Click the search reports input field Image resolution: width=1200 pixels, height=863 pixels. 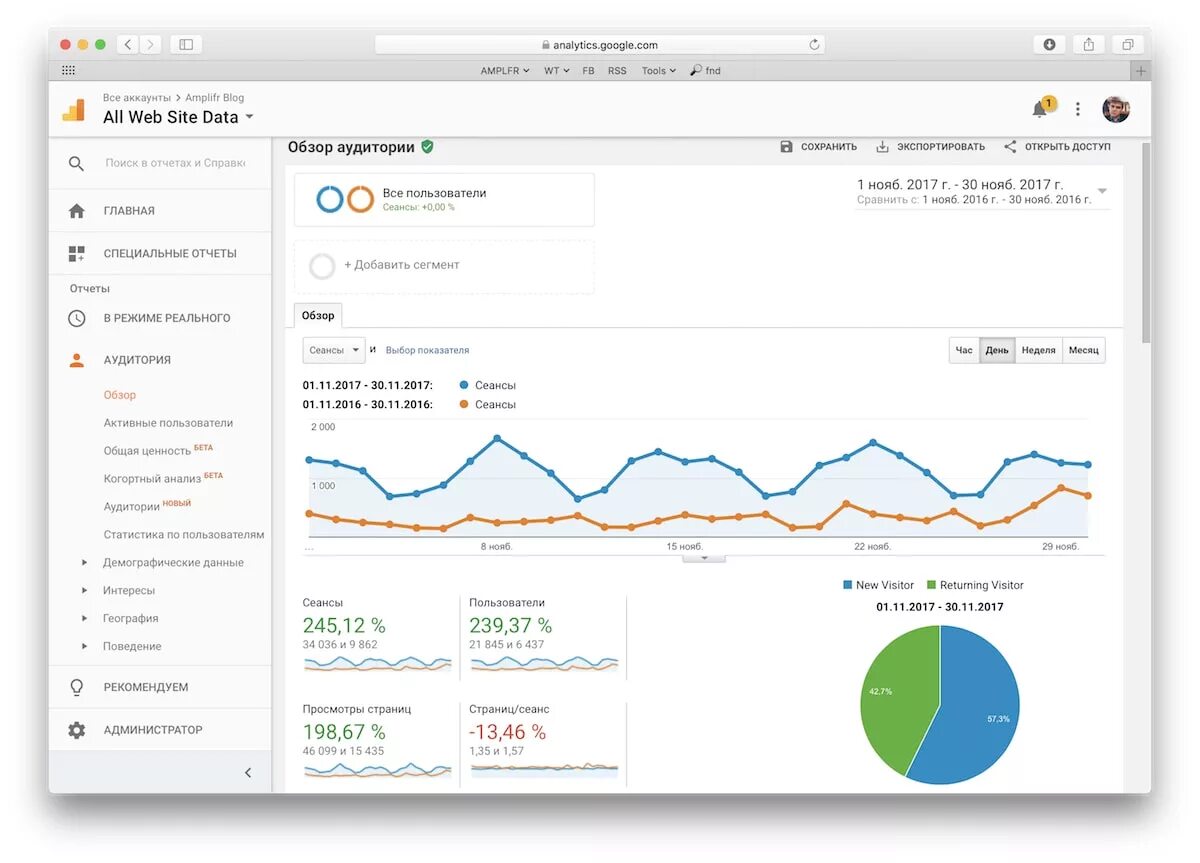[x=175, y=163]
